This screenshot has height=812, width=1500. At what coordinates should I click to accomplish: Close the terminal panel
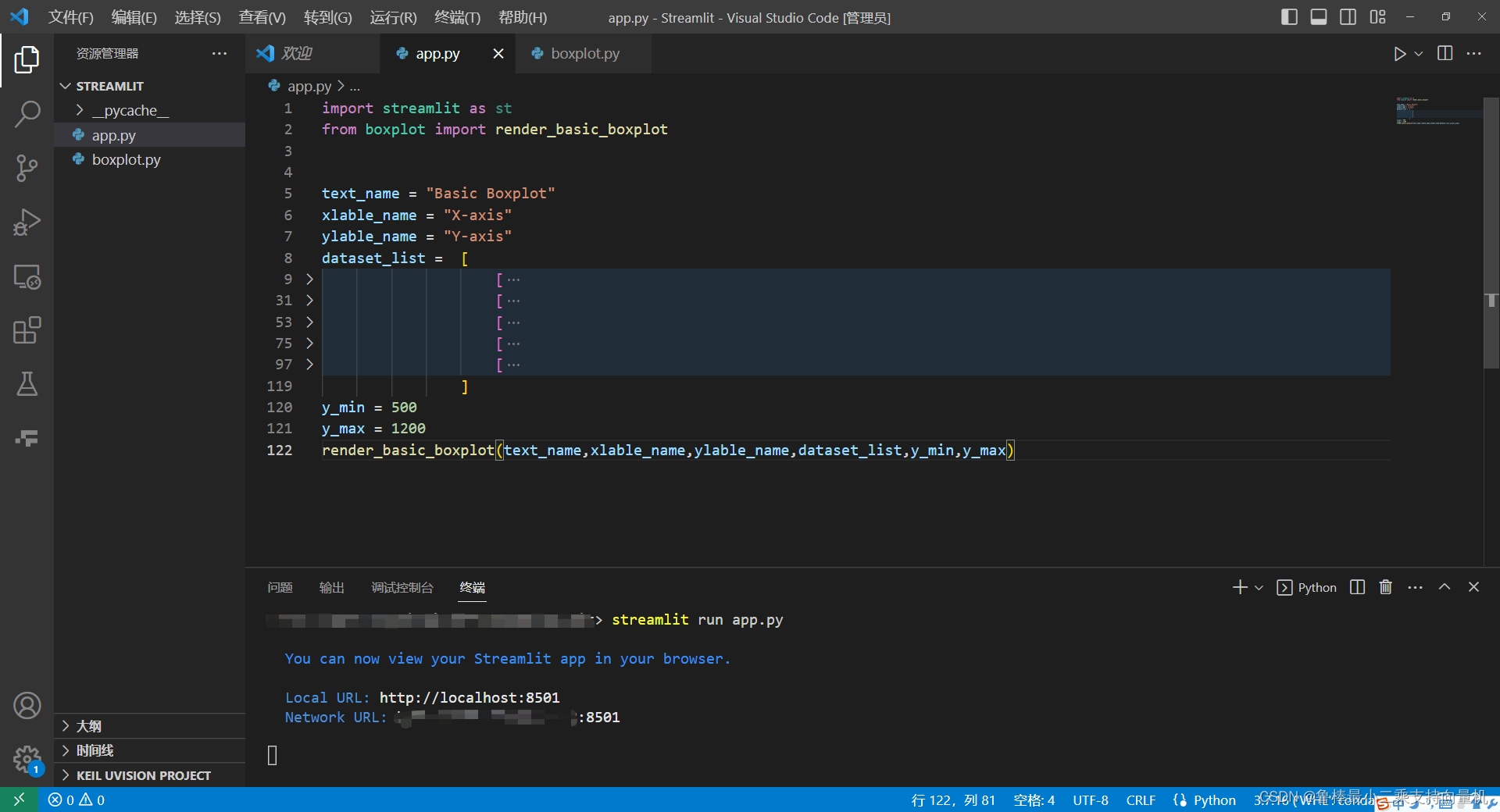tap(1473, 587)
